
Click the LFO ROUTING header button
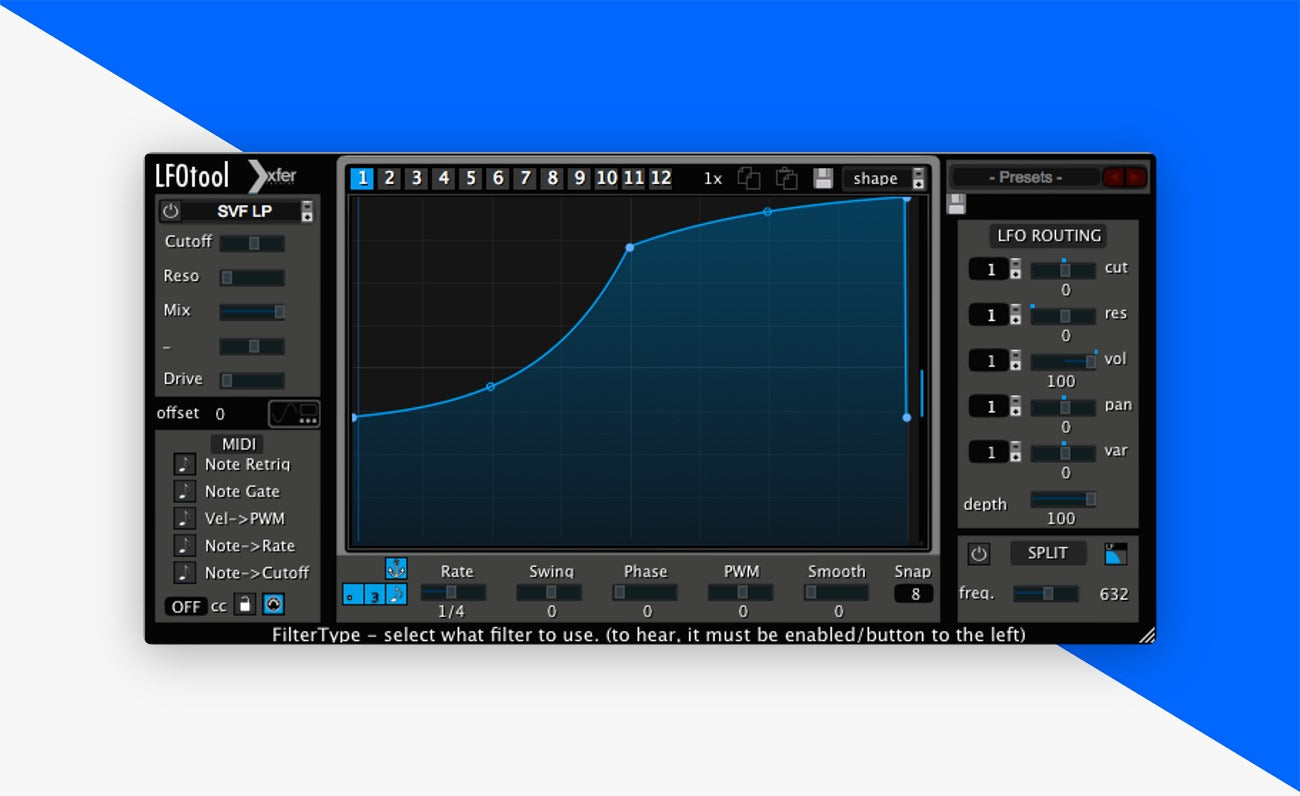(1048, 236)
